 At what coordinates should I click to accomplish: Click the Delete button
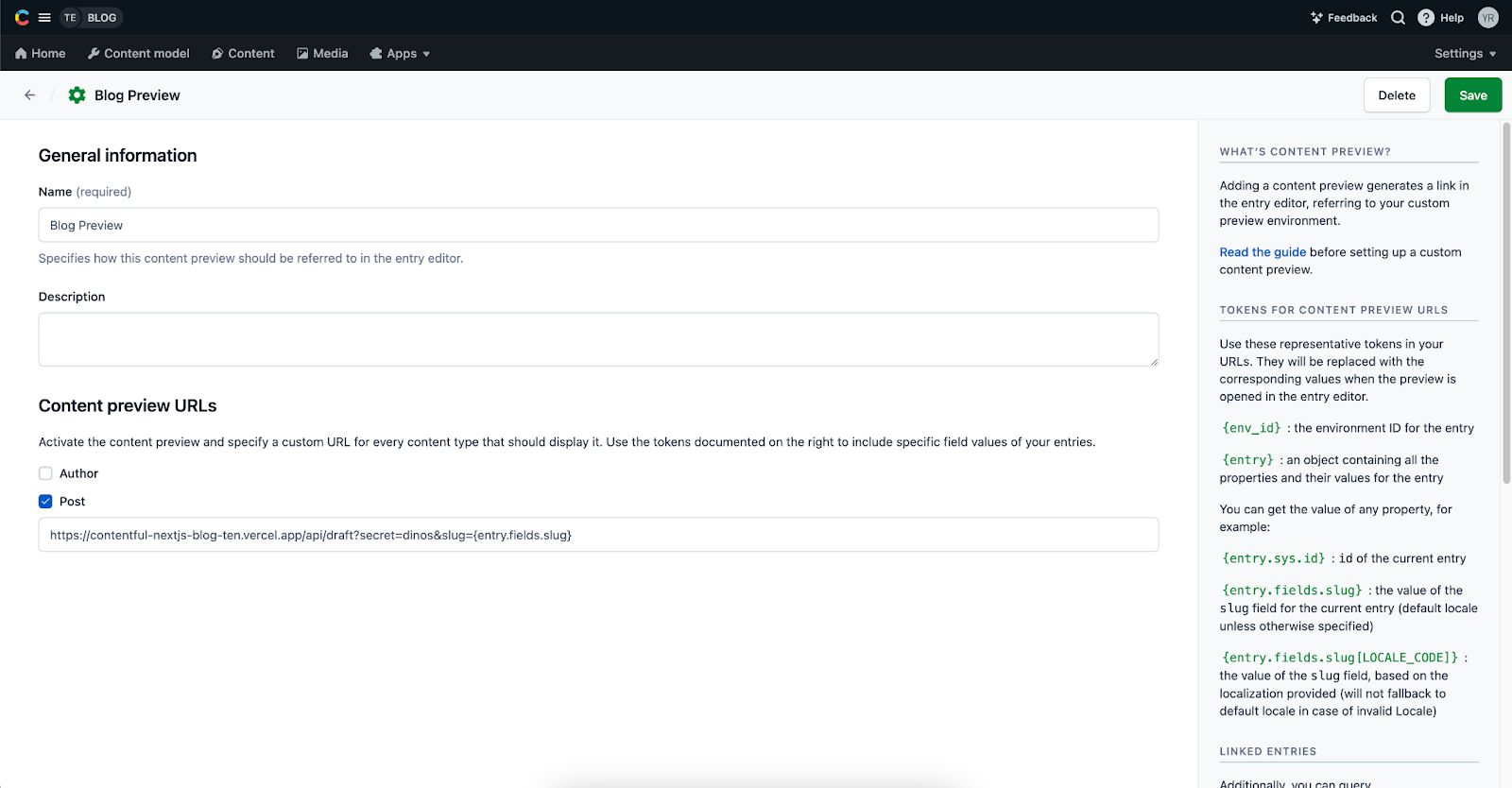click(1397, 94)
